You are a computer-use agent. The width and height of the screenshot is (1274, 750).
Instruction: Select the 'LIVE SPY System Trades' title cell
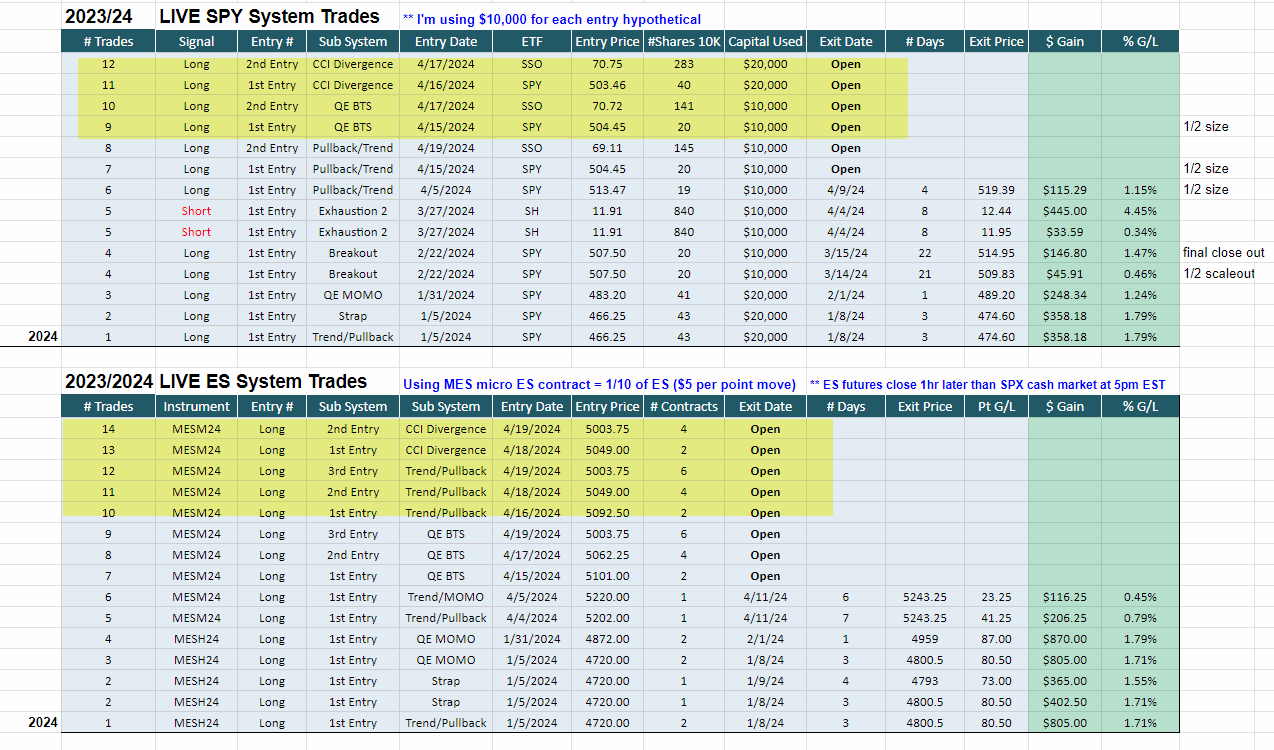(270, 17)
